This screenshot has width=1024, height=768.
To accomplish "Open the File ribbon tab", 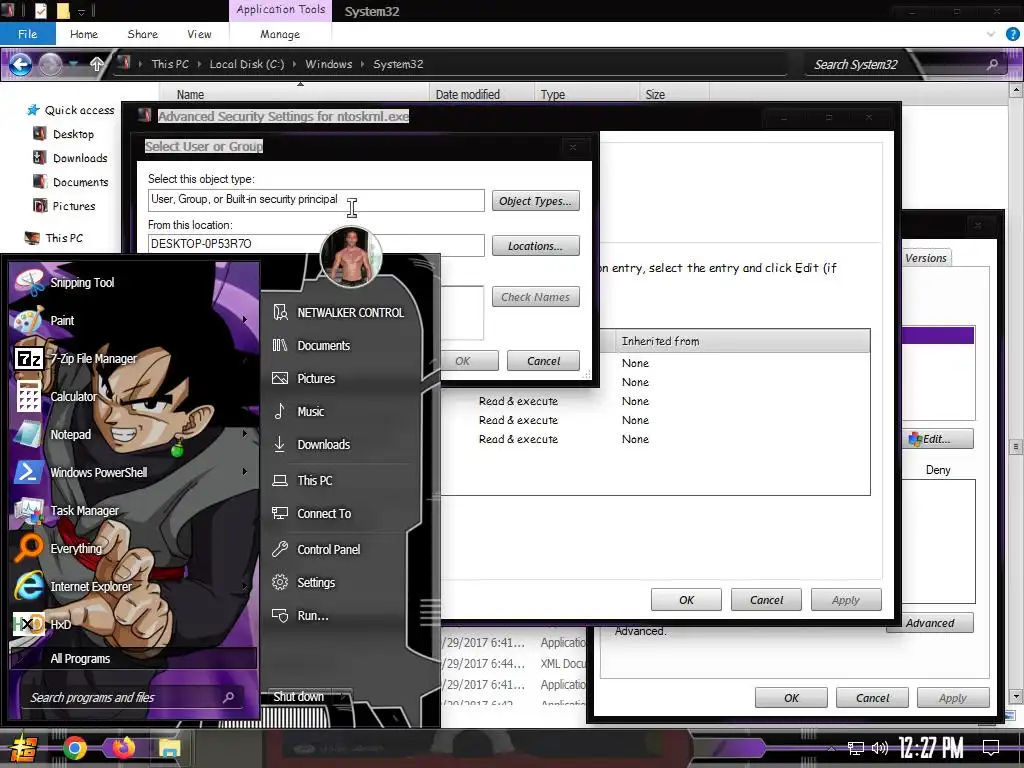I will coord(27,34).
